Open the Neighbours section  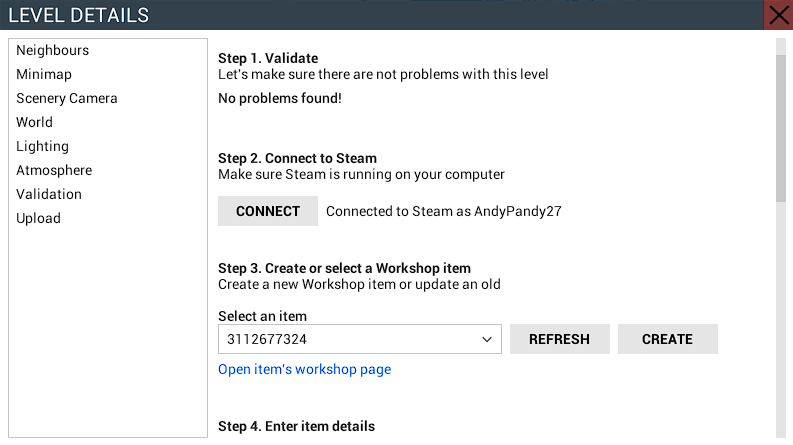click(x=52, y=50)
